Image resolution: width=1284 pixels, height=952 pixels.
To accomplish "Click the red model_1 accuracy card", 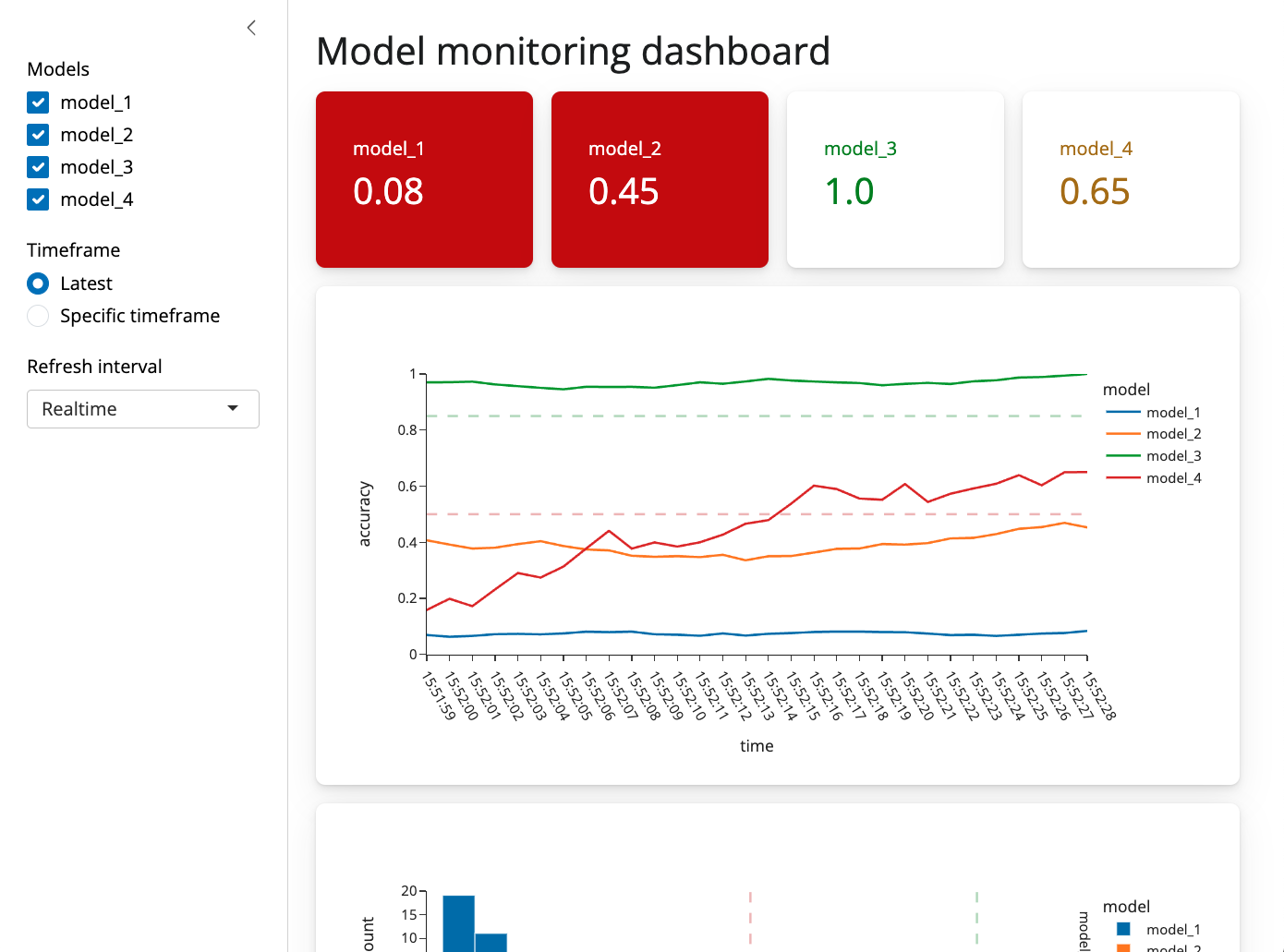I will pyautogui.click(x=424, y=179).
